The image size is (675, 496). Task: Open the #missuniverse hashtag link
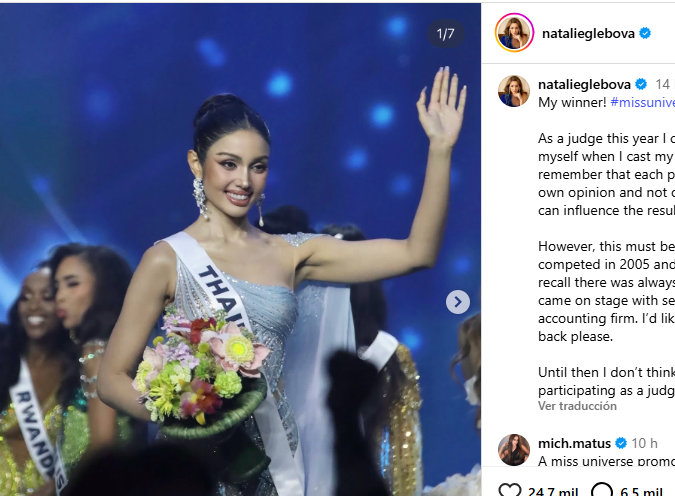click(643, 102)
